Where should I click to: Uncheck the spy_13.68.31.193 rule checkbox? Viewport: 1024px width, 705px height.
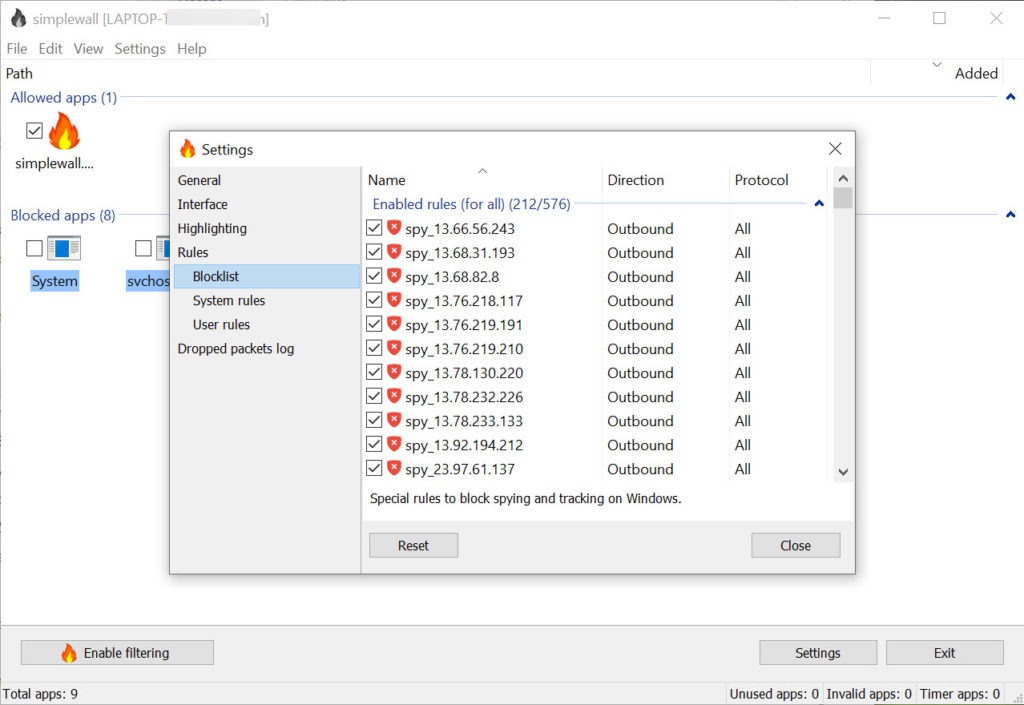point(374,252)
